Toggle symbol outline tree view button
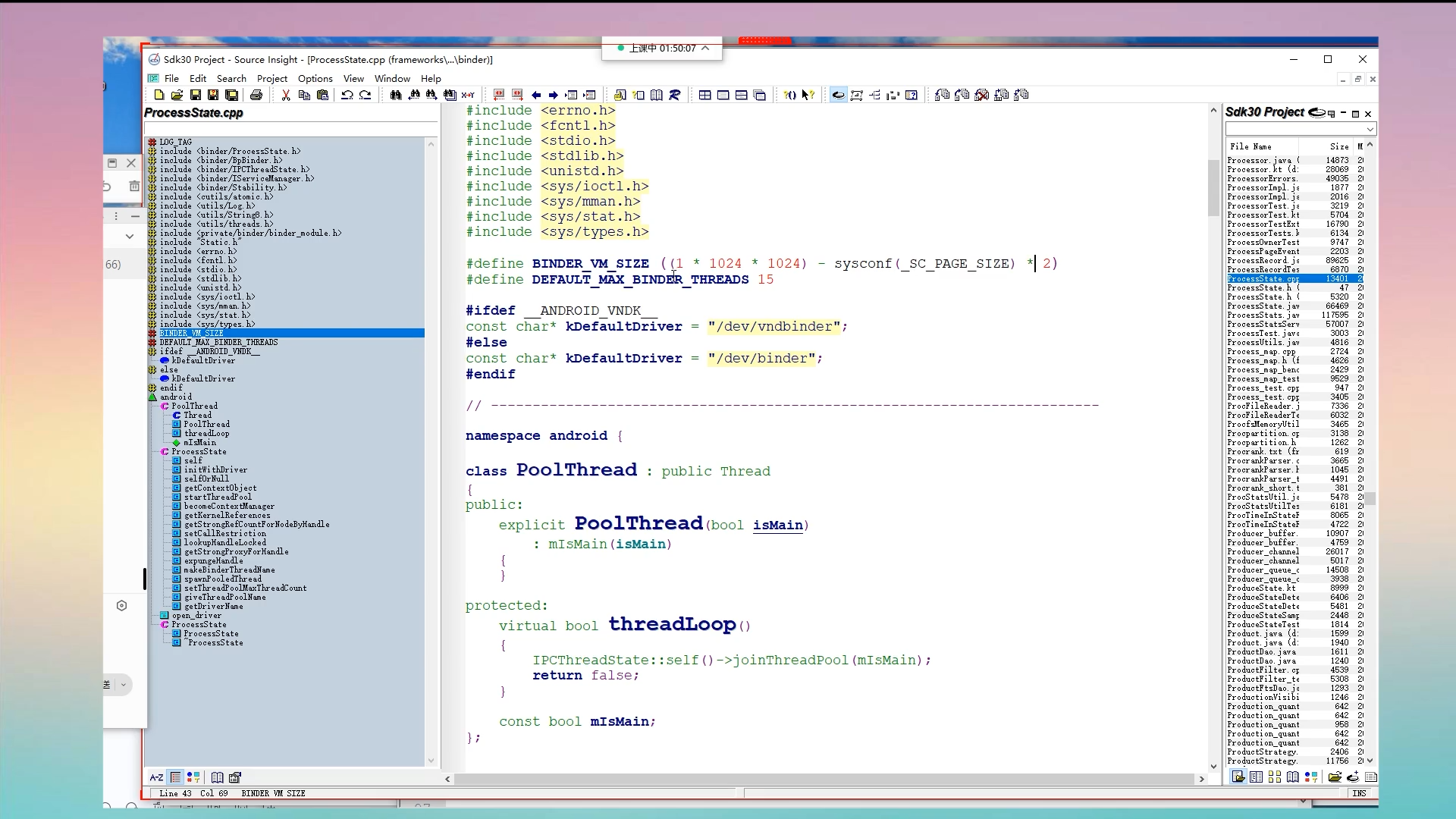 tap(175, 777)
